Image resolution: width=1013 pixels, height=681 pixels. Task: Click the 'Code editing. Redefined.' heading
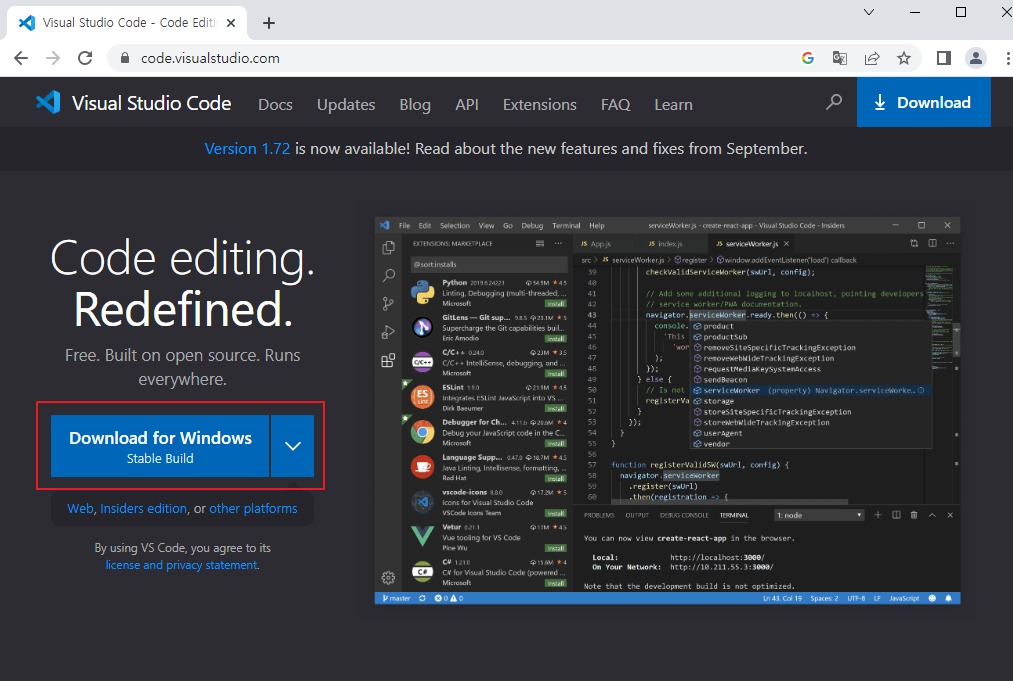click(x=182, y=283)
